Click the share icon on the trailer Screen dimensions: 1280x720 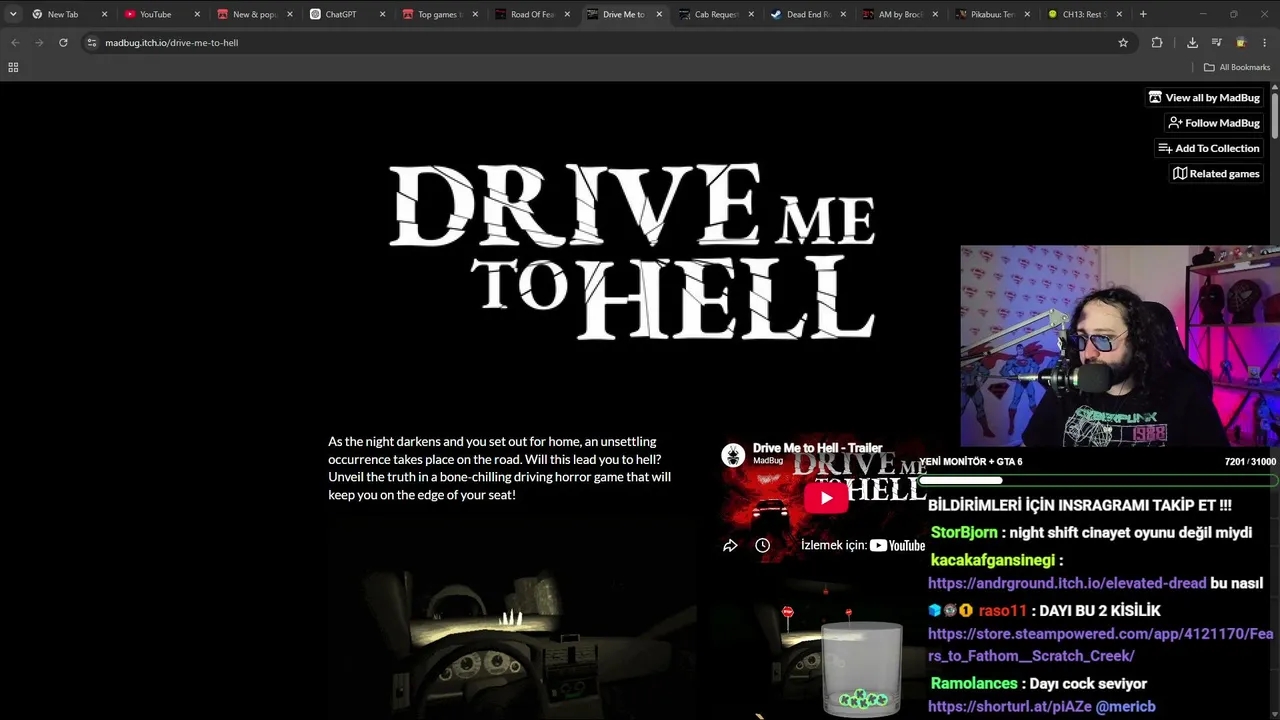point(730,545)
